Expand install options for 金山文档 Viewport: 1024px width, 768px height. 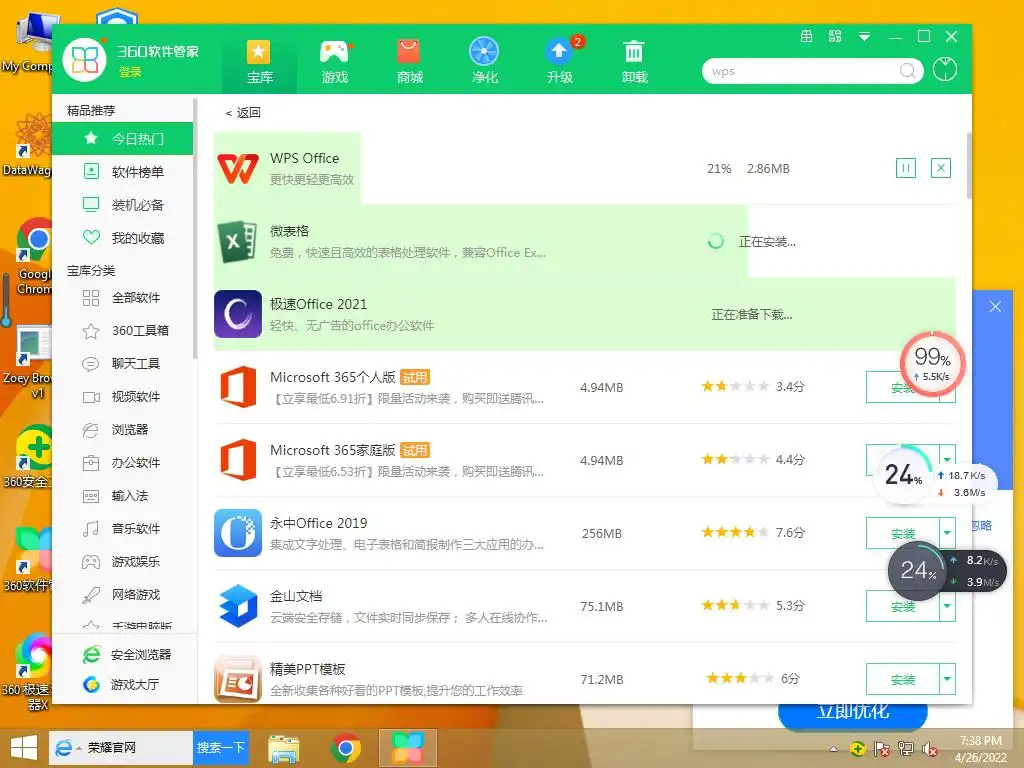(948, 607)
